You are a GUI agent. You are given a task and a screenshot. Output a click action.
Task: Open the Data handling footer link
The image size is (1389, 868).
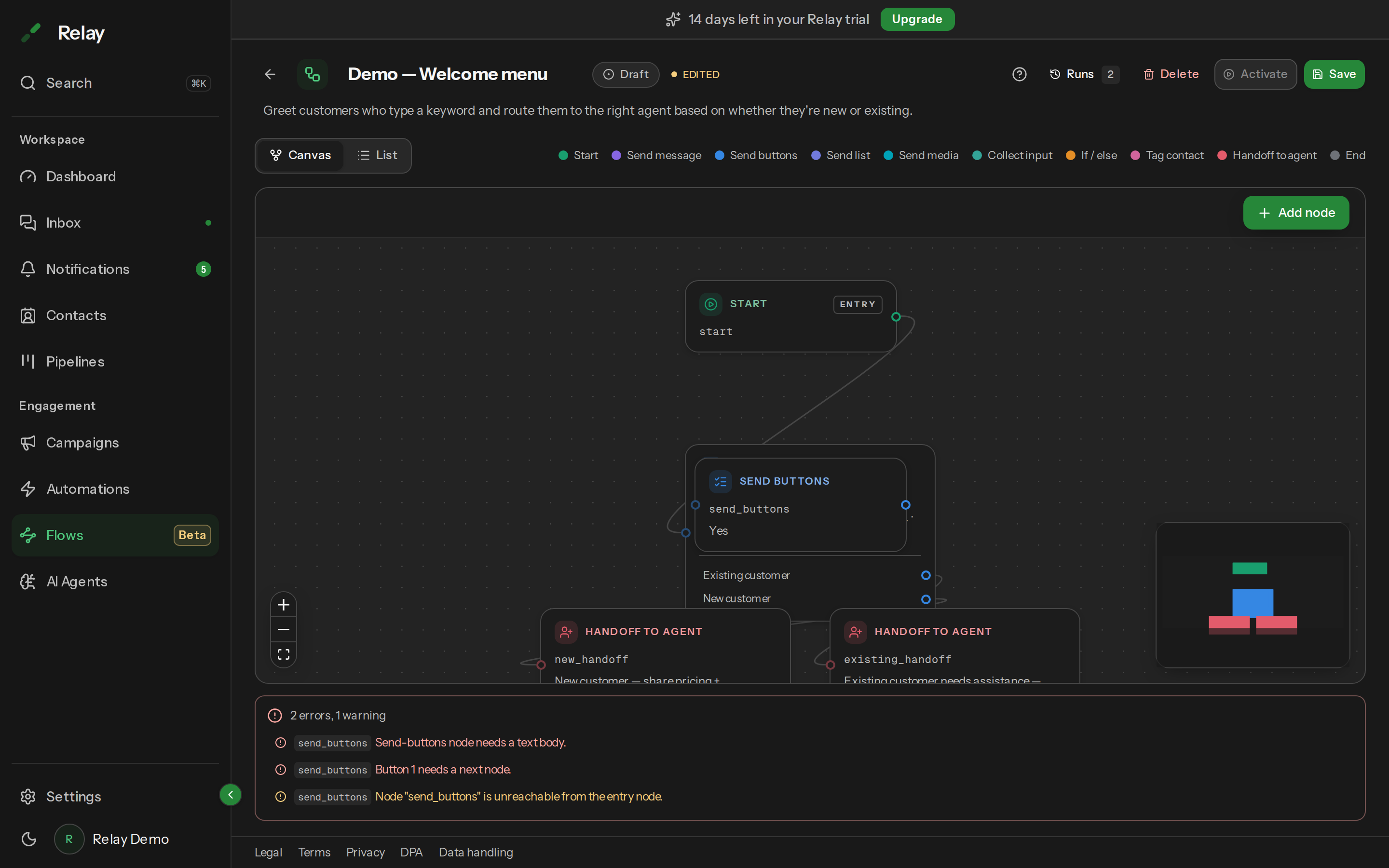point(476,852)
